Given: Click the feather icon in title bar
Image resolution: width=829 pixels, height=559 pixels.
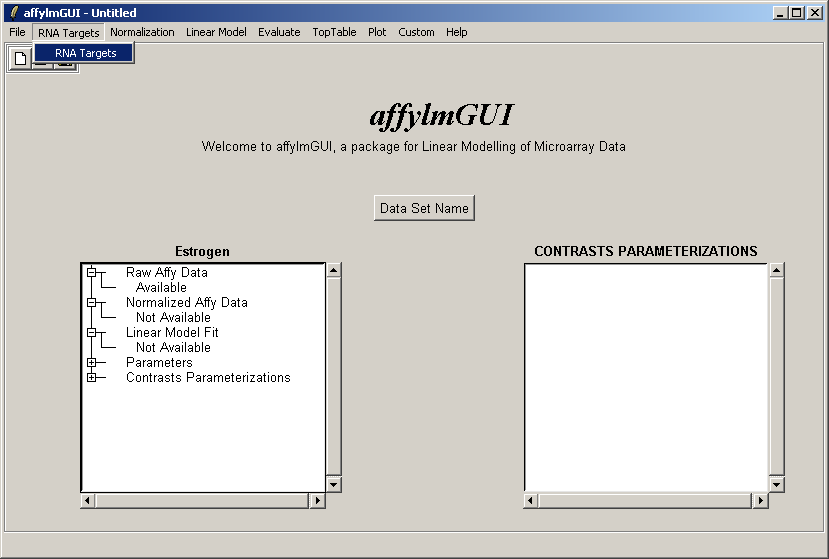Looking at the screenshot, I should [x=13, y=13].
